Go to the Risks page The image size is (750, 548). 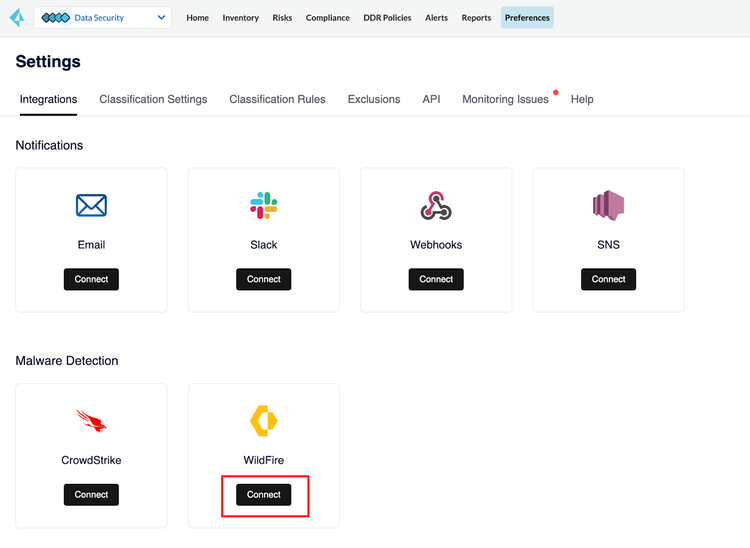[x=282, y=18]
